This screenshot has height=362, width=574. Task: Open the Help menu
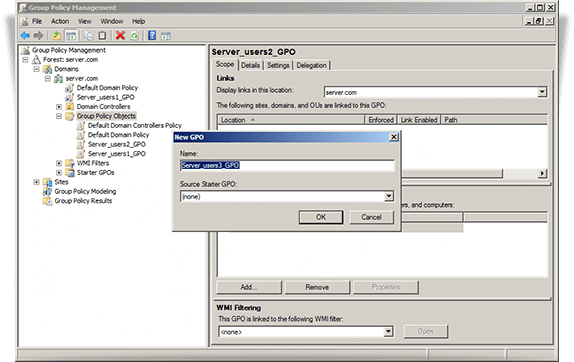[138, 21]
